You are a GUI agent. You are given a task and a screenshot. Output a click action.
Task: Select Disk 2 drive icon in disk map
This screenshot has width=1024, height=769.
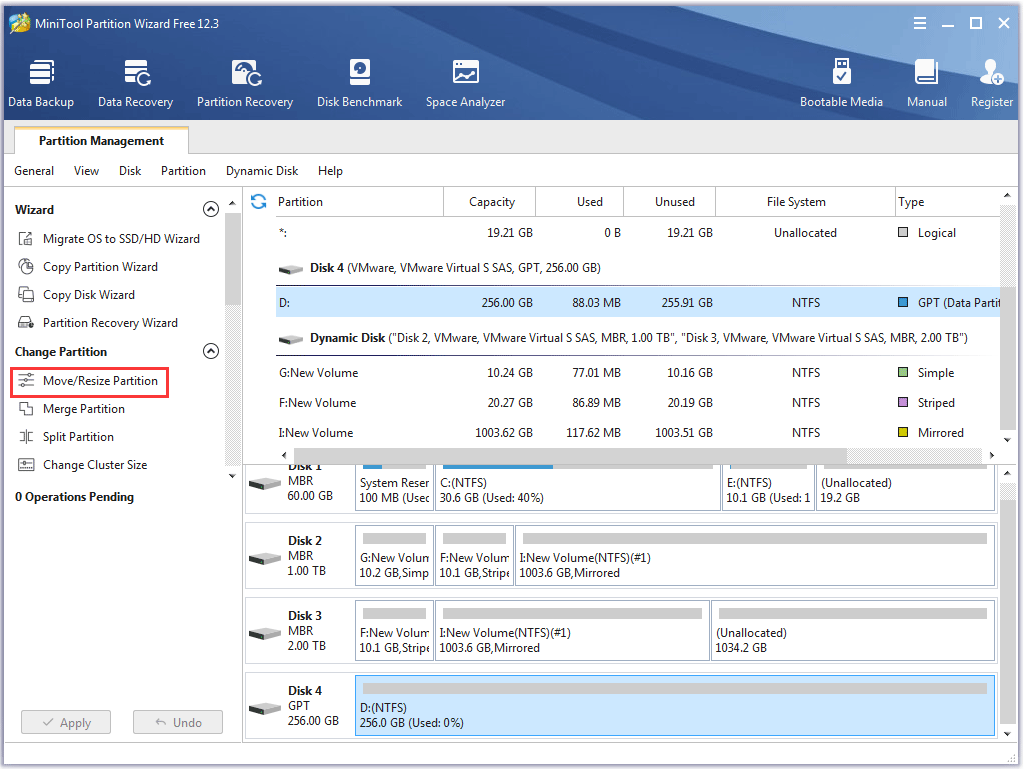click(x=265, y=558)
